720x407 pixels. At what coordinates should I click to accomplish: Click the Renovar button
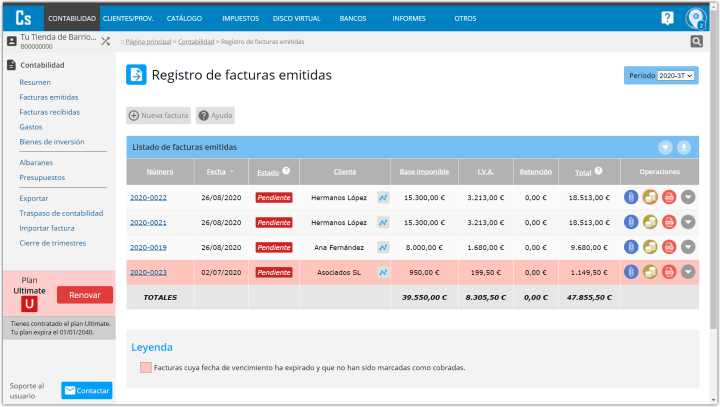(84, 295)
